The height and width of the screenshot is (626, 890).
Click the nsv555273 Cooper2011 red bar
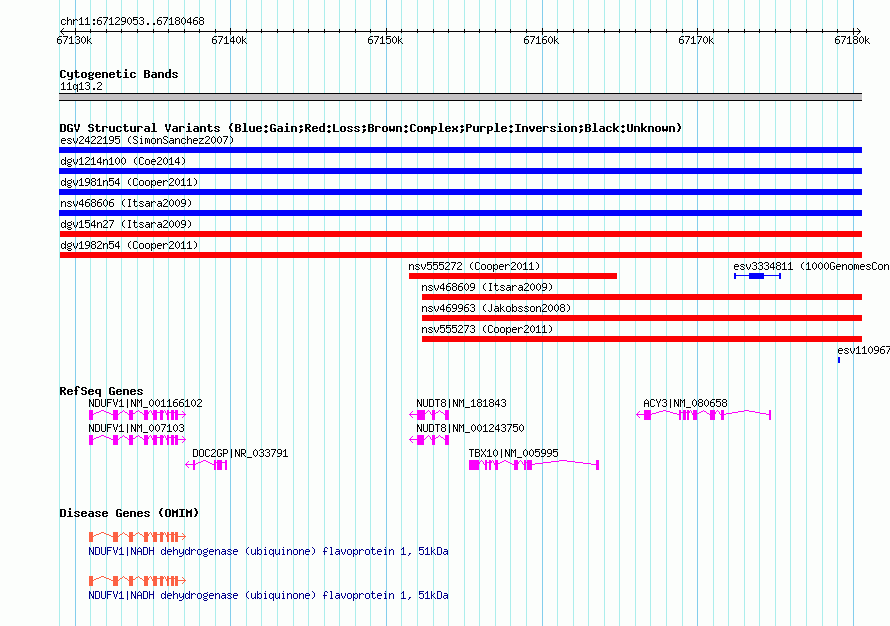click(x=642, y=339)
